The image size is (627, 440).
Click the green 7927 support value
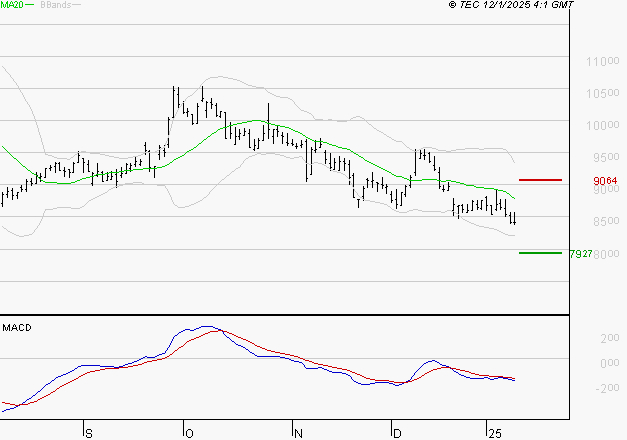tap(581, 254)
